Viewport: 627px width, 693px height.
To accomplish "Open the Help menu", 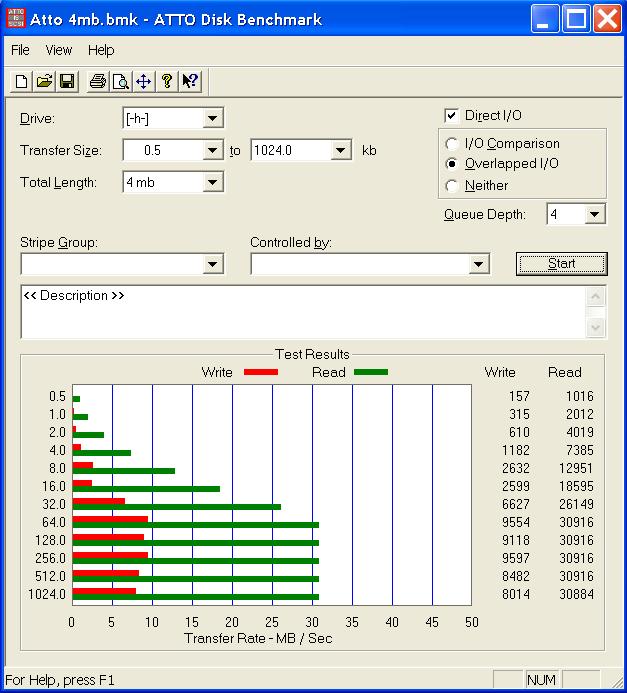I will [x=101, y=50].
